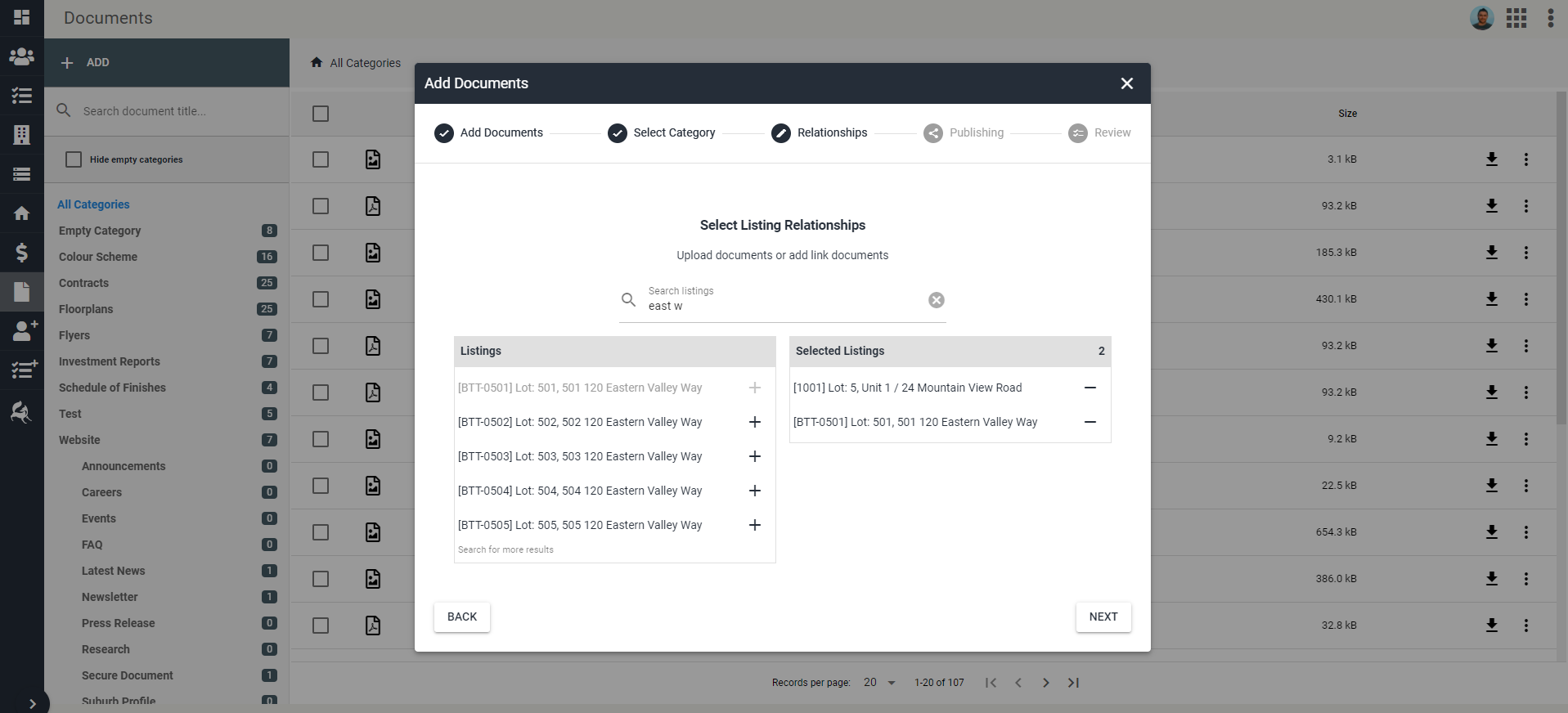The height and width of the screenshot is (713, 1568).
Task: Tick the select-all documents checkbox
Action: click(321, 114)
